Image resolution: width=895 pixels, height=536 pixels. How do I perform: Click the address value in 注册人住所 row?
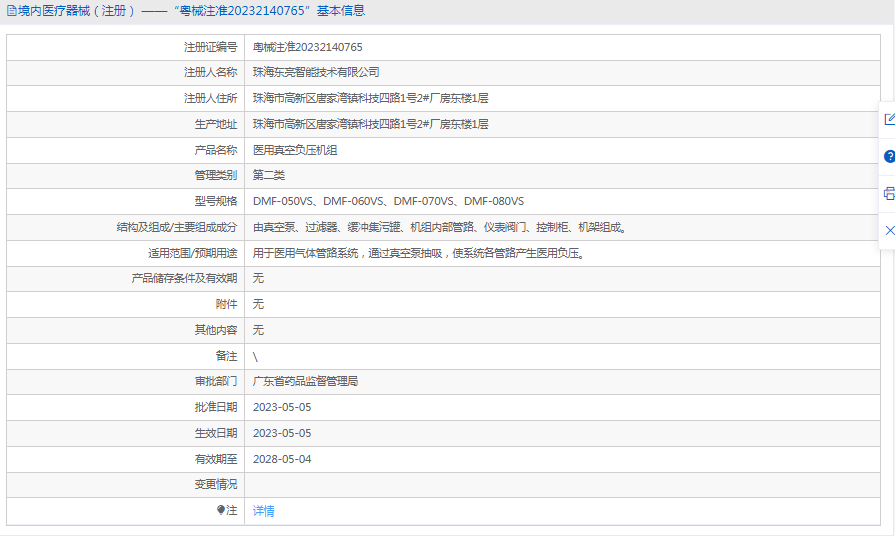tap(370, 98)
